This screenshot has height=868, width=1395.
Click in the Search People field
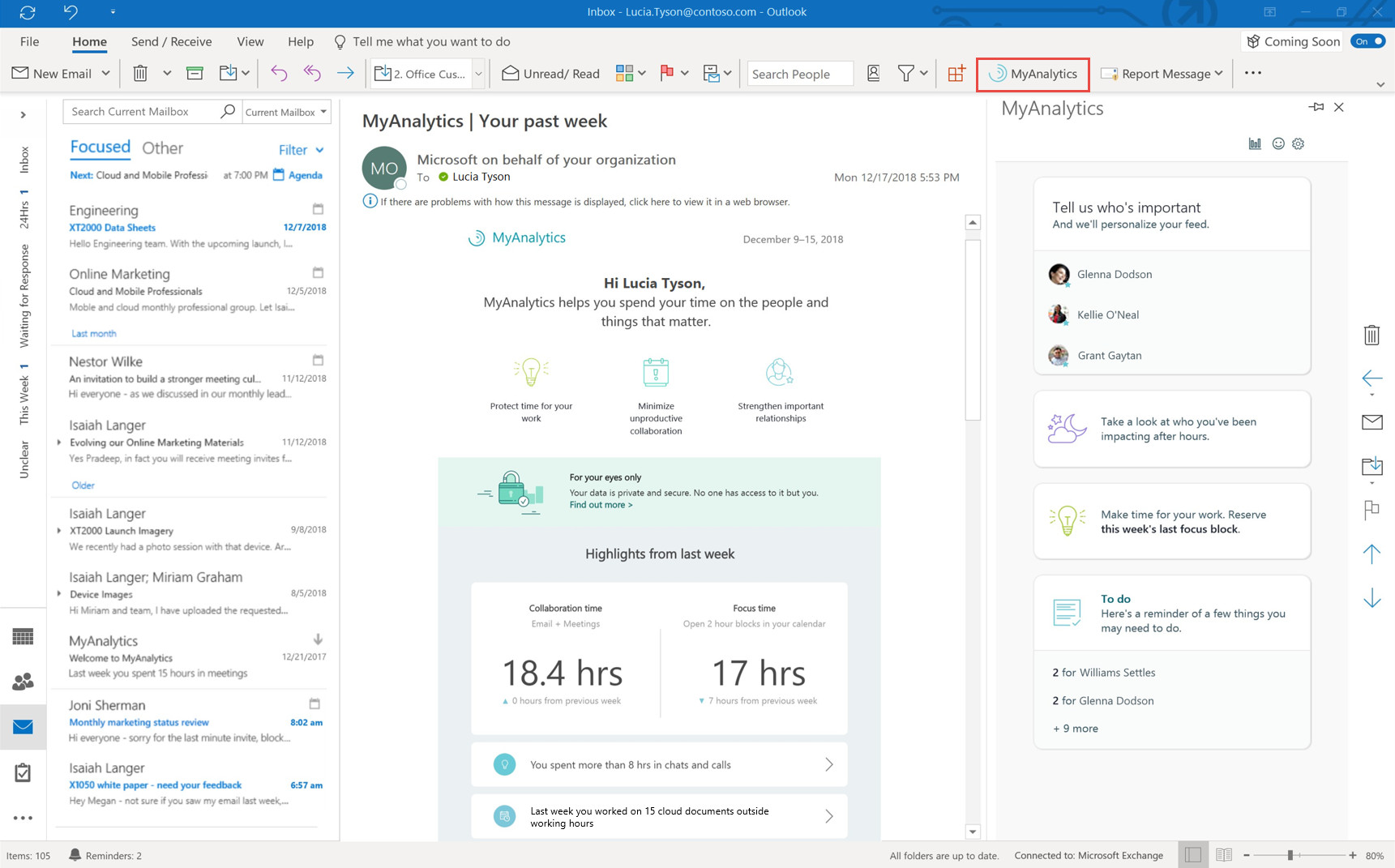799,74
